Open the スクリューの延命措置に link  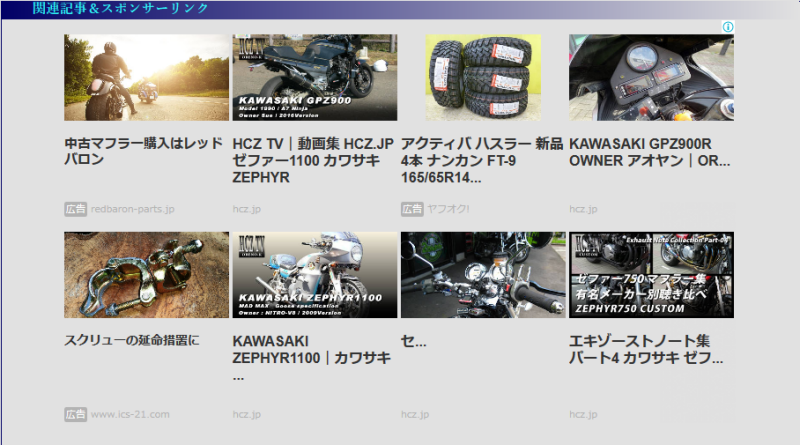[x=132, y=340]
